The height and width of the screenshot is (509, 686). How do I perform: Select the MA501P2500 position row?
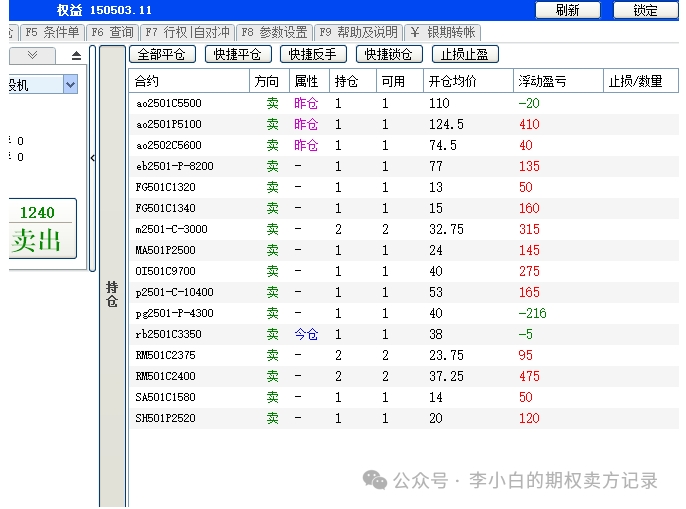tap(404, 250)
